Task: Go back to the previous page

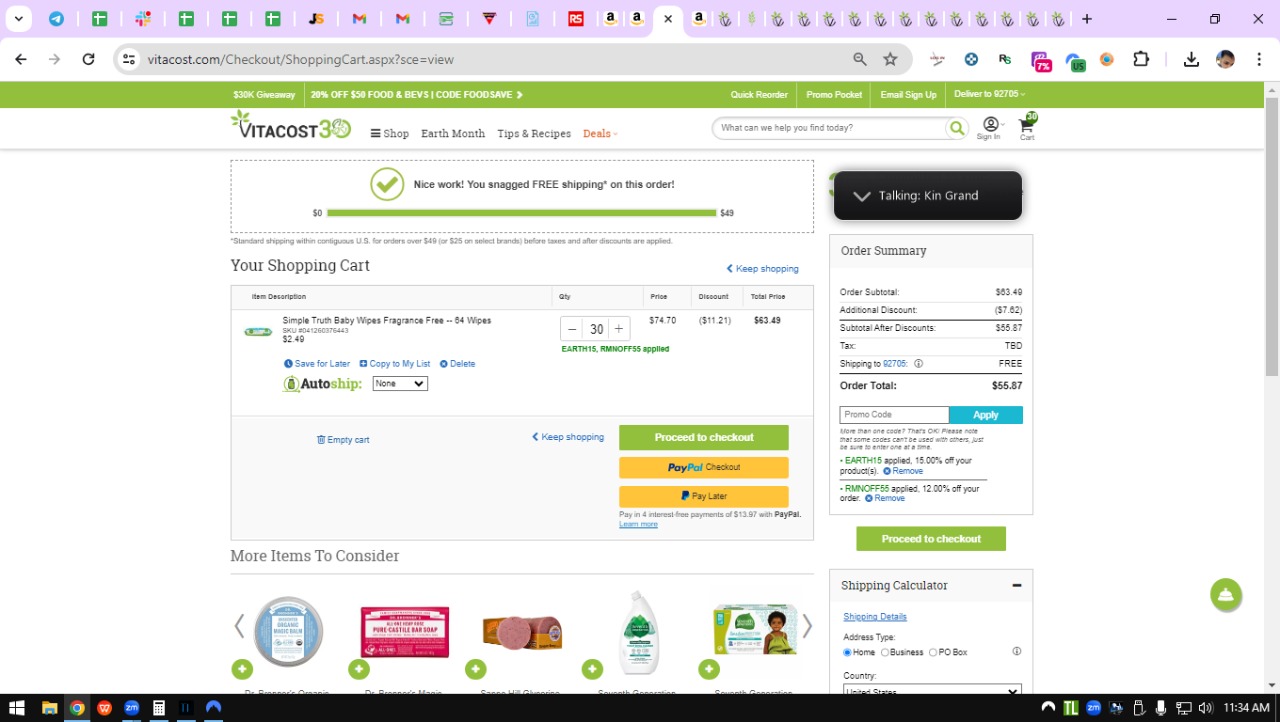Action: point(21,59)
